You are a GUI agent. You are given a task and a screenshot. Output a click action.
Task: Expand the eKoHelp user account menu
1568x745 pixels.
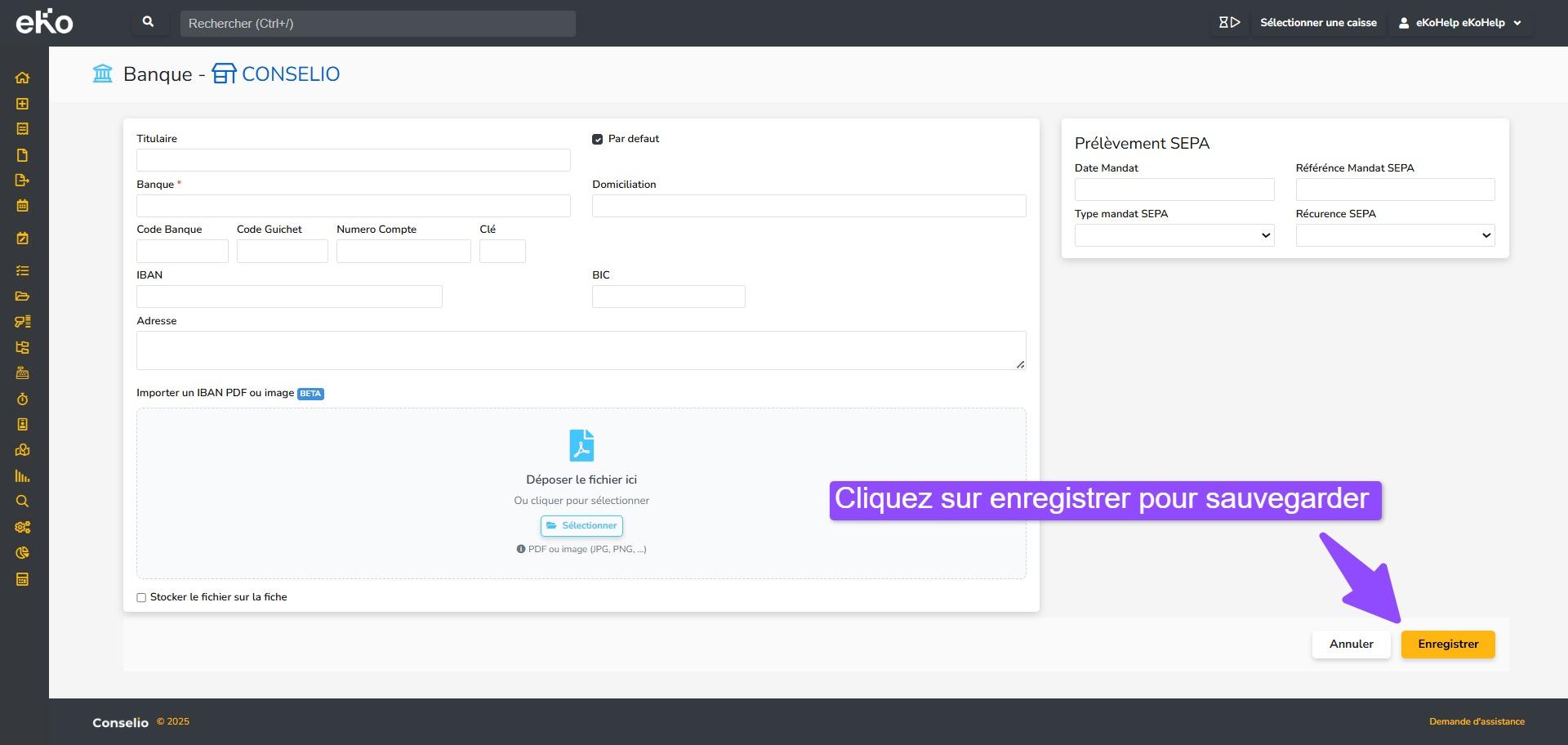coord(1461,23)
